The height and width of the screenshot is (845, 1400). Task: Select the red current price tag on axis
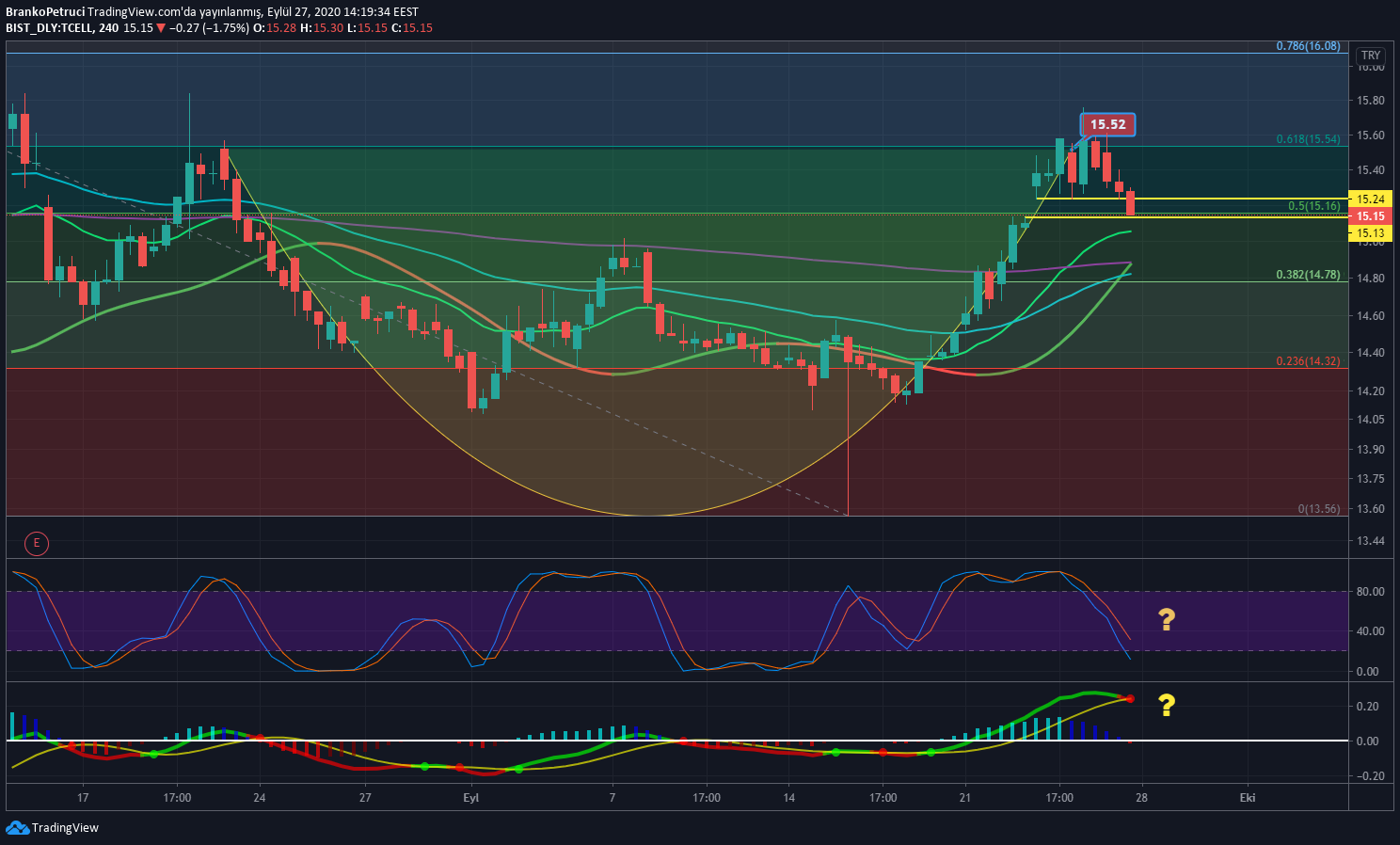pyautogui.click(x=1371, y=216)
